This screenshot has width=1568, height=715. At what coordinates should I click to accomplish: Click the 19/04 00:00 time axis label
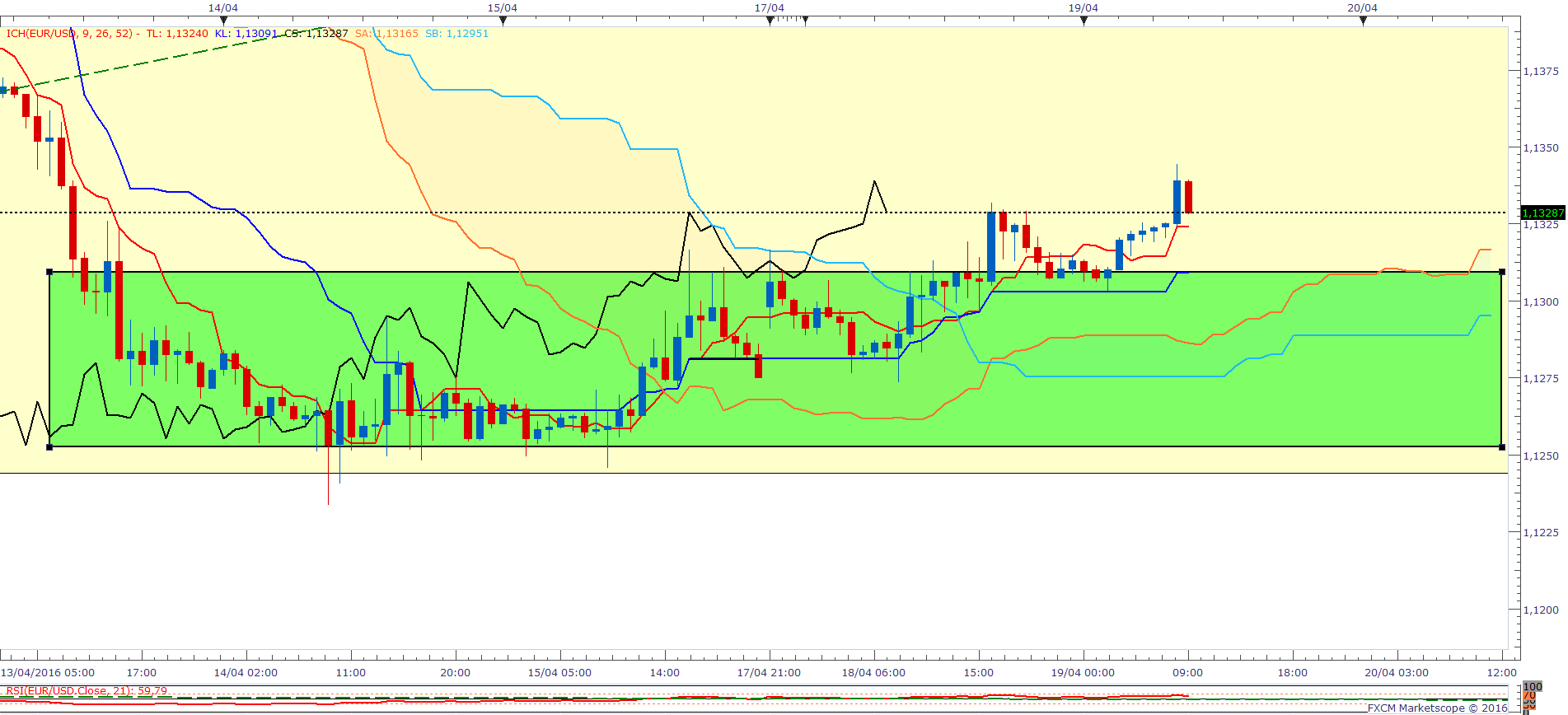[1083, 673]
